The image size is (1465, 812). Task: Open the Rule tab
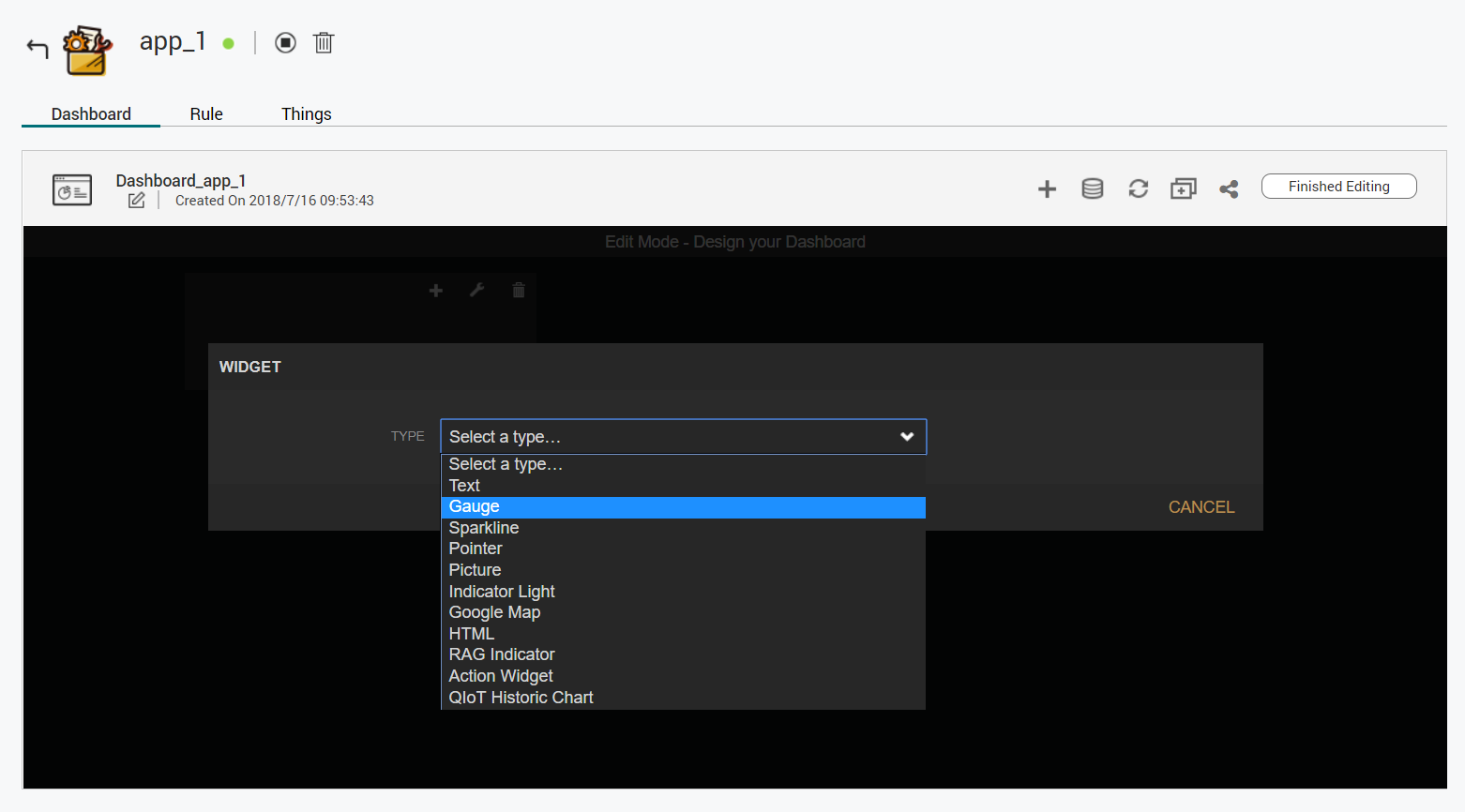click(206, 114)
